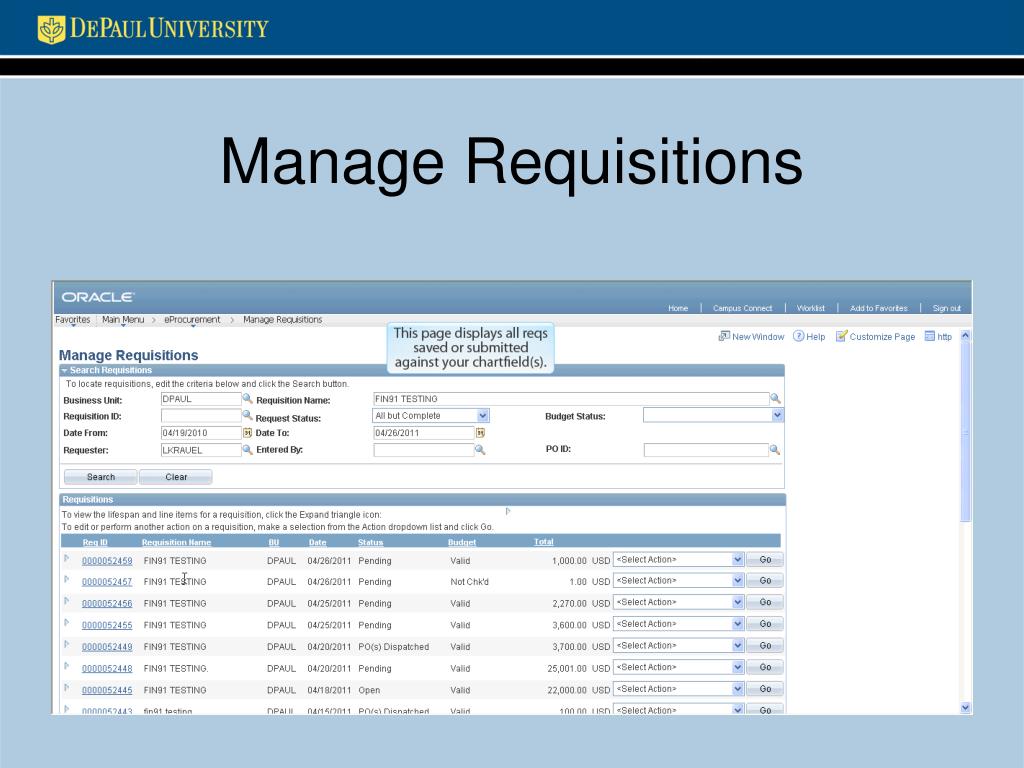Open PO ID lookup magnifier
Viewport: 1024px width, 768px height.
click(775, 449)
